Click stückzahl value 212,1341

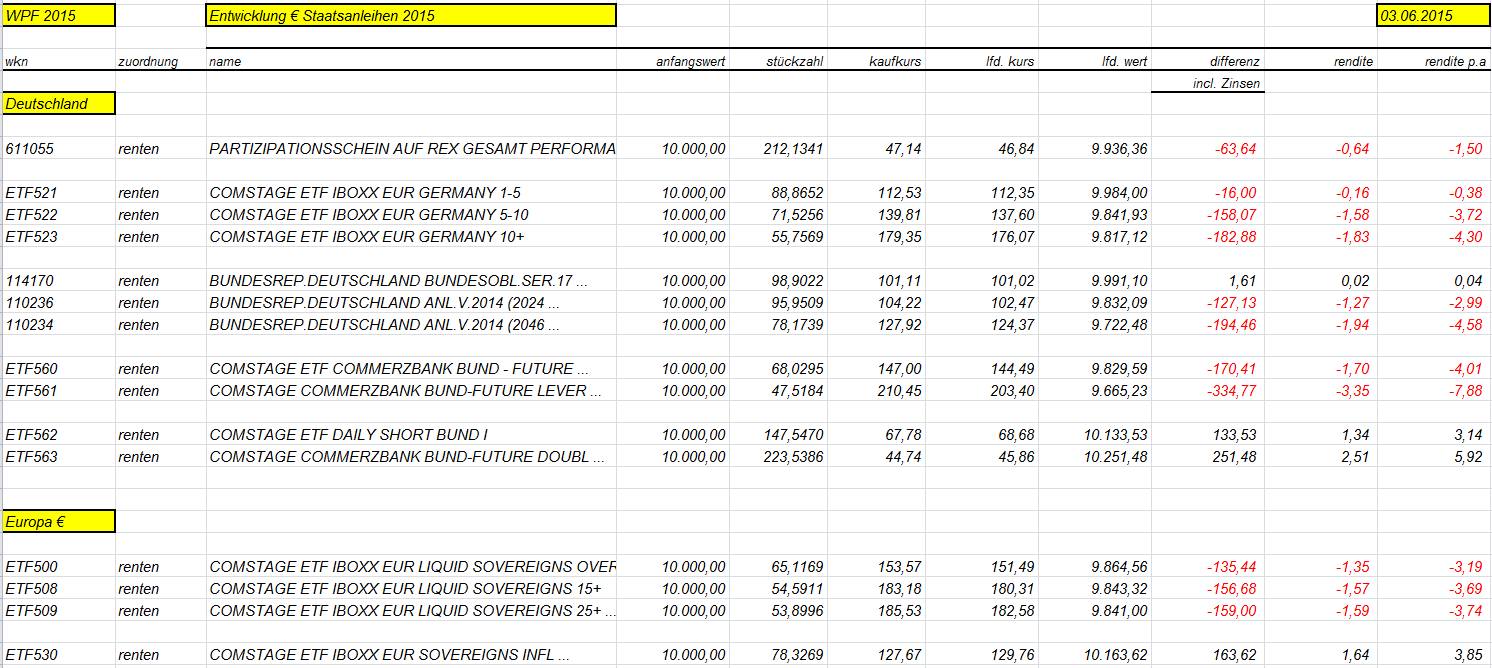[779, 149]
